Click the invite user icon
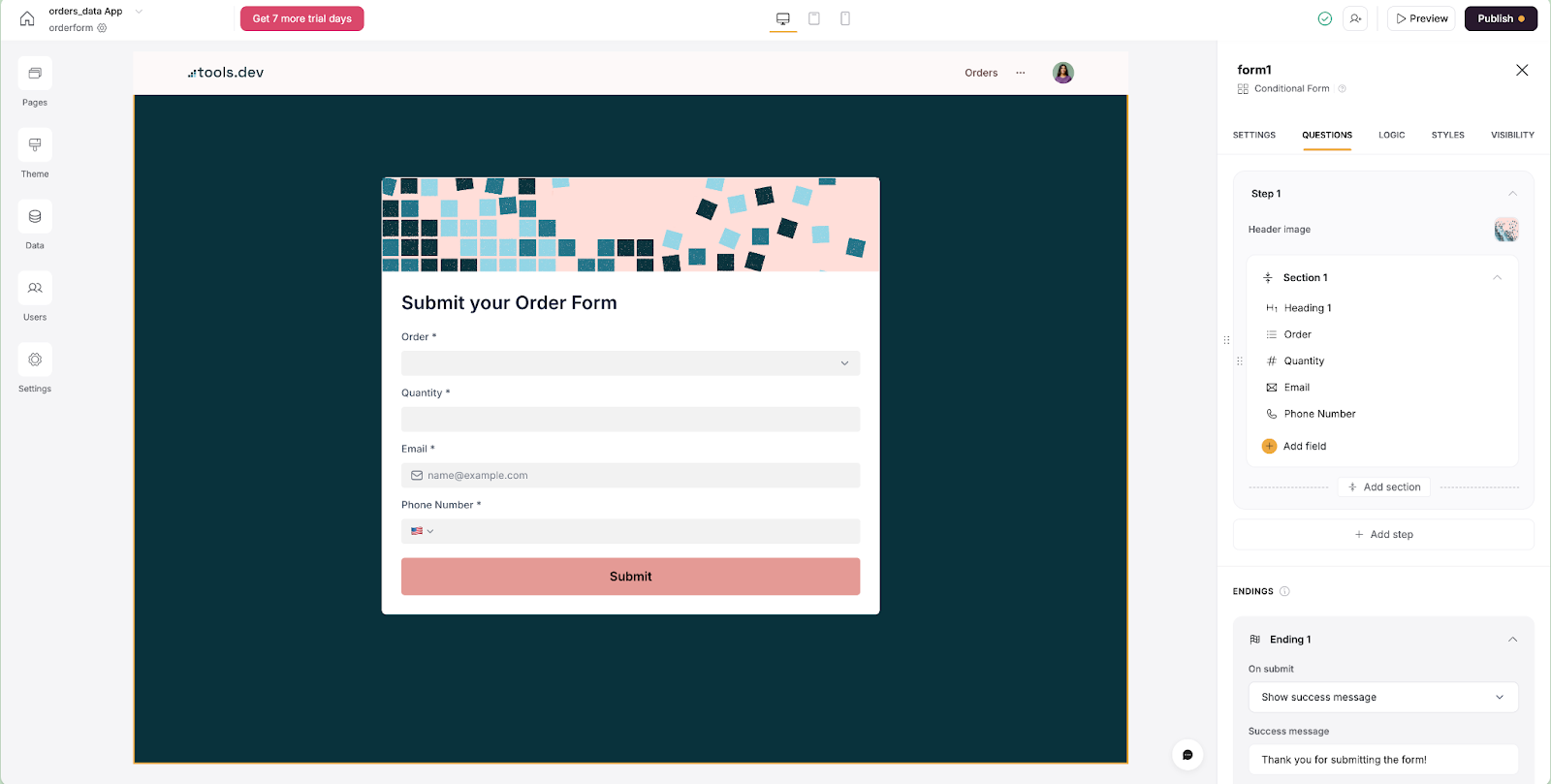The width and height of the screenshot is (1551, 784). [1355, 18]
